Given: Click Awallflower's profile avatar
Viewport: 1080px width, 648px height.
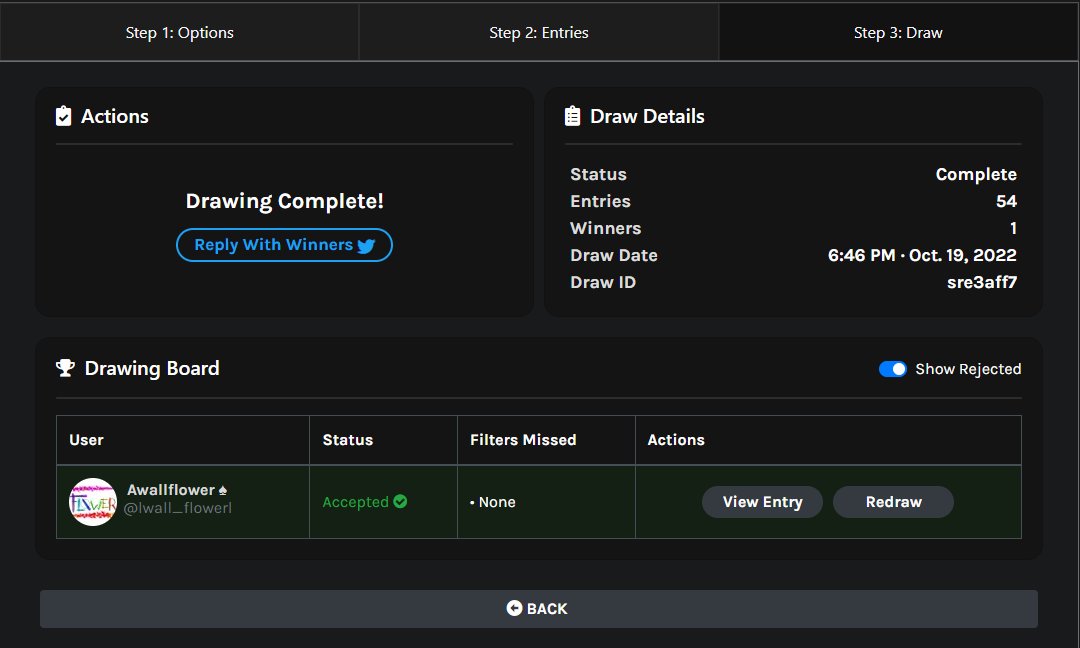Looking at the screenshot, I should pyautogui.click(x=93, y=502).
